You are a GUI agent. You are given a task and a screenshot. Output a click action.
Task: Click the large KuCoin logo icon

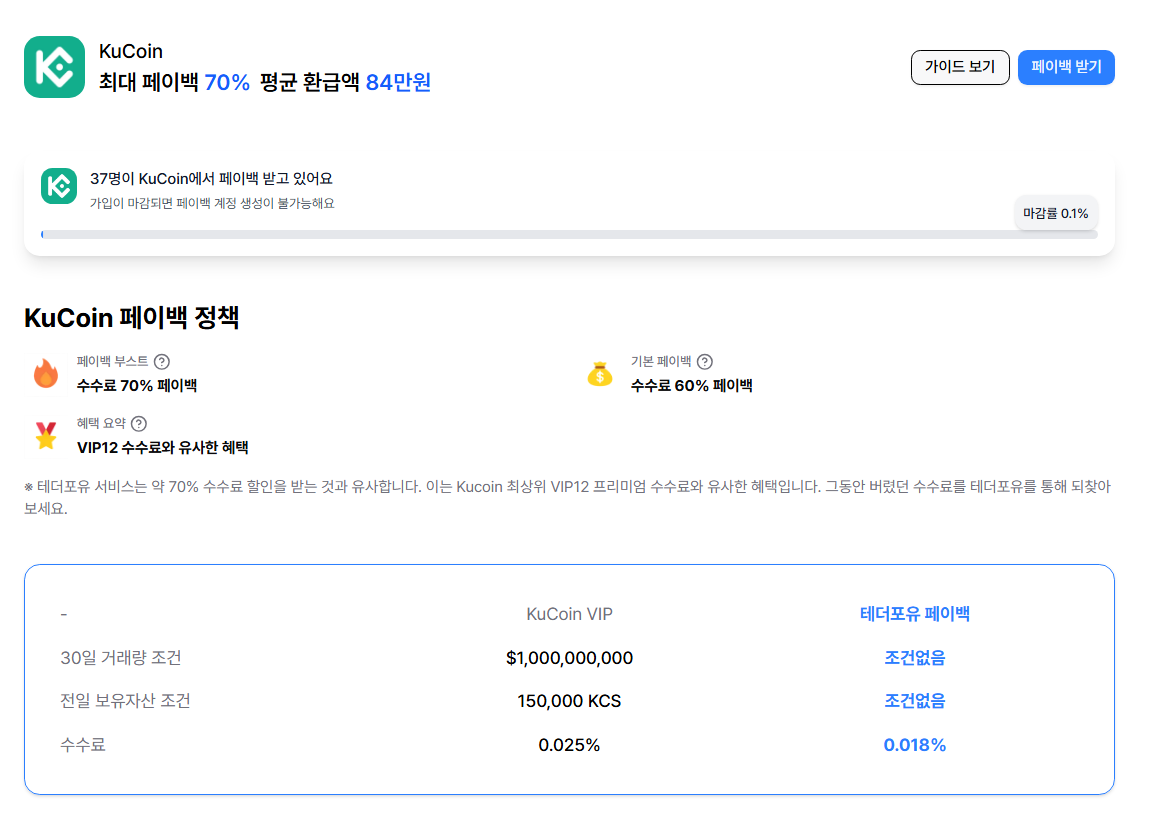point(54,67)
